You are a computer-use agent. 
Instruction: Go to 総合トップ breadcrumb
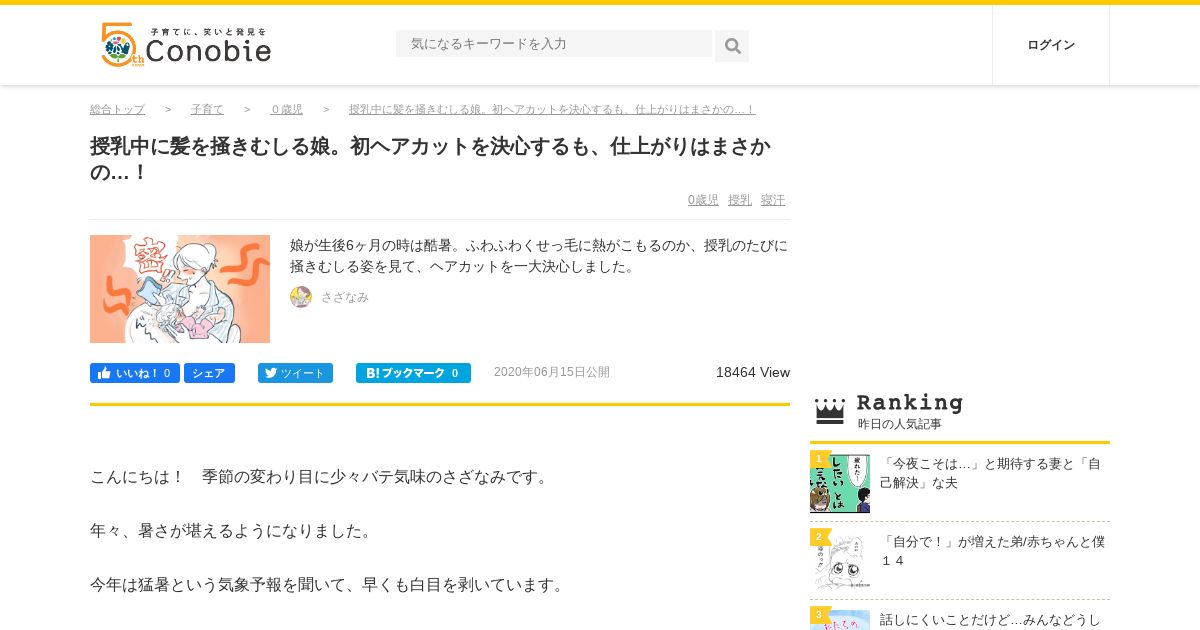[117, 110]
